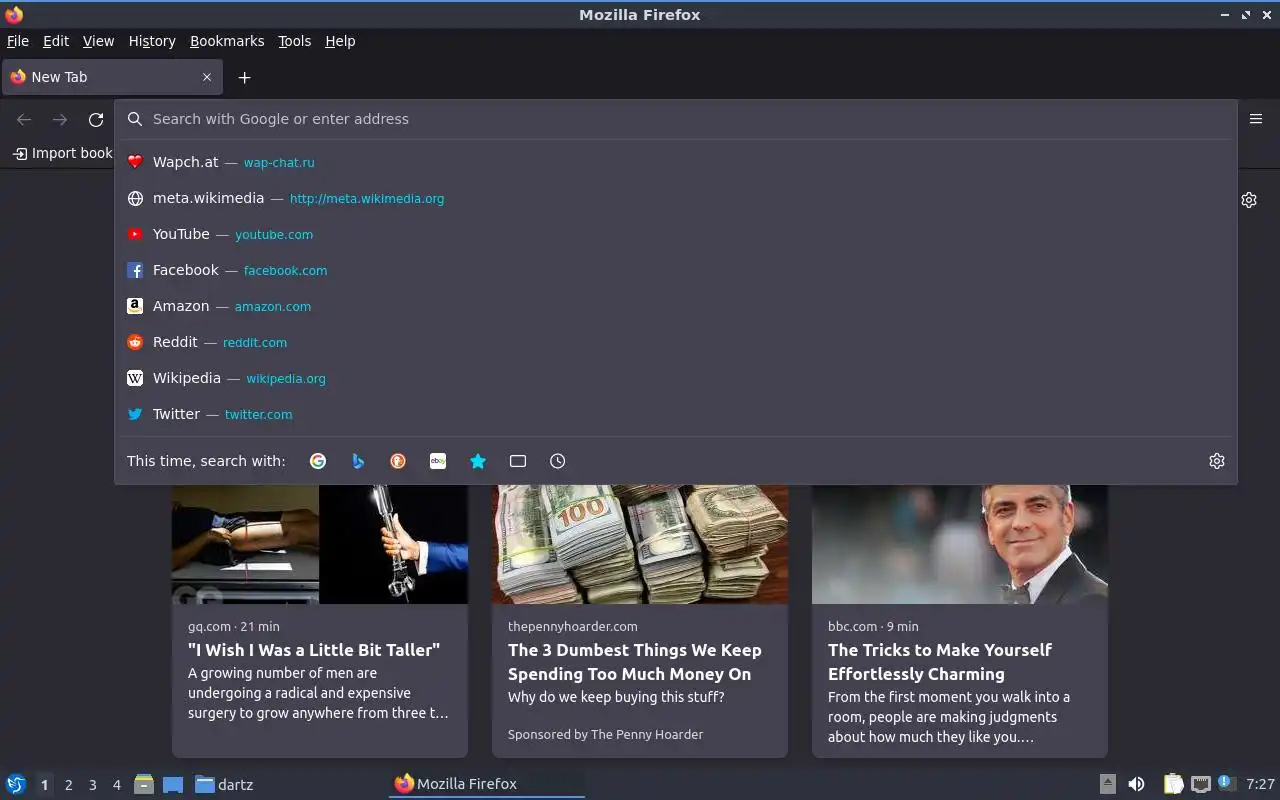This screenshot has height=800, width=1280.
Task: Open "The 3 Dumbest Things" article headline
Action: [635, 662]
